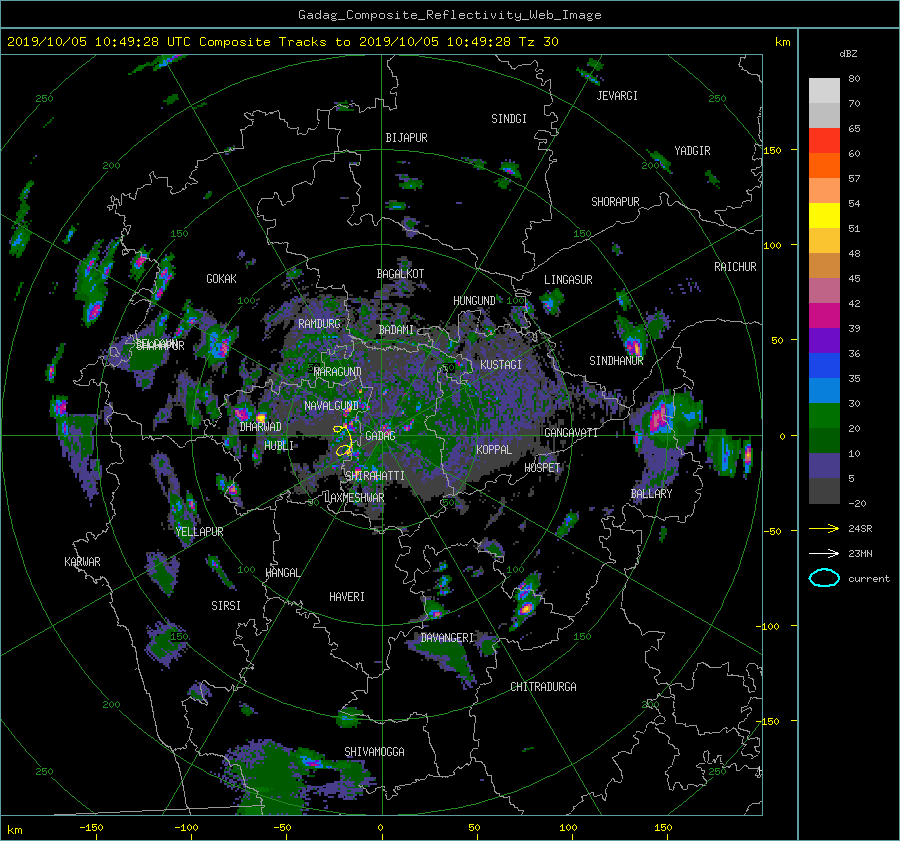Click the RAICHUR city label
Screen dimensions: 900x841
pyautogui.click(x=735, y=267)
